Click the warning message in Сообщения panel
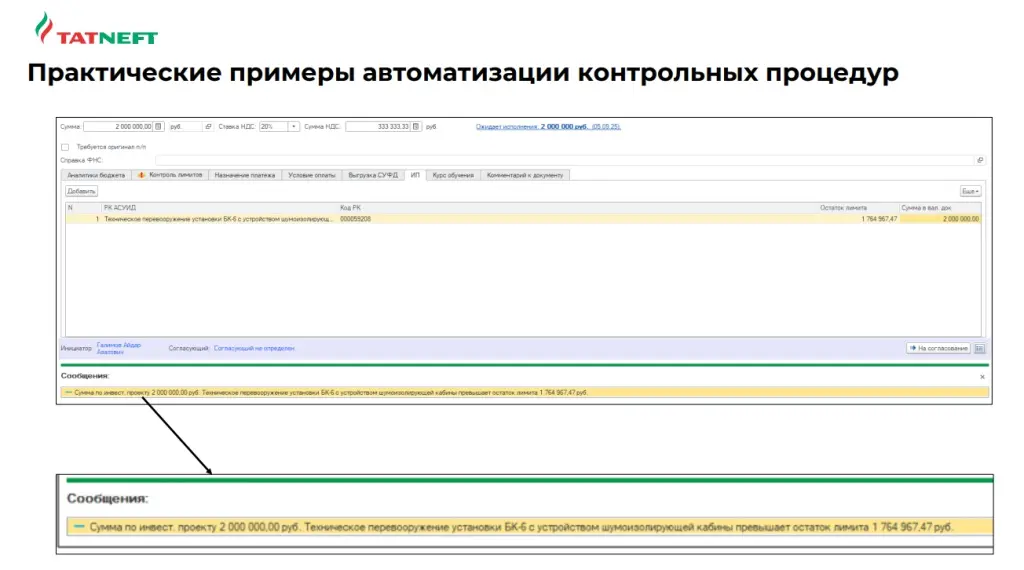 click(524, 392)
